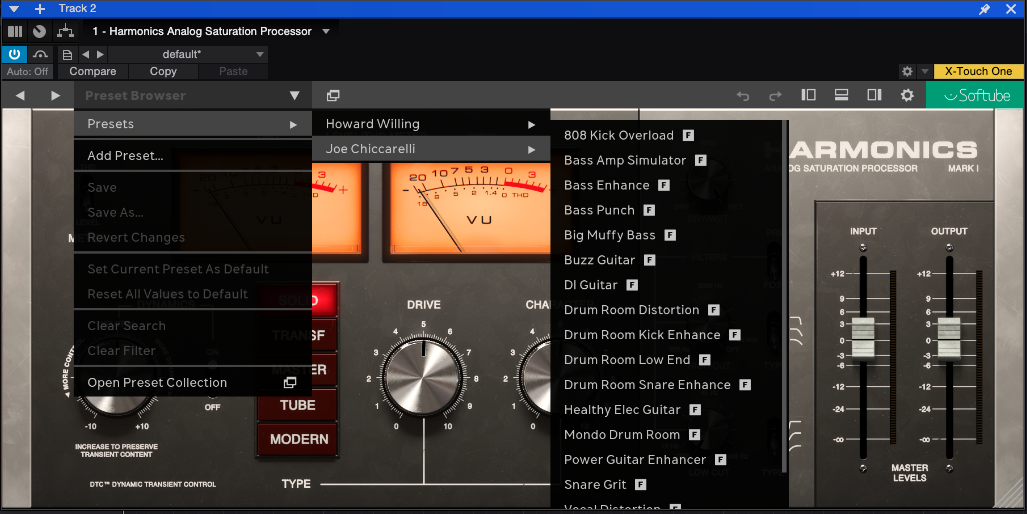Click the DRIVE knob

pyautogui.click(x=422, y=378)
